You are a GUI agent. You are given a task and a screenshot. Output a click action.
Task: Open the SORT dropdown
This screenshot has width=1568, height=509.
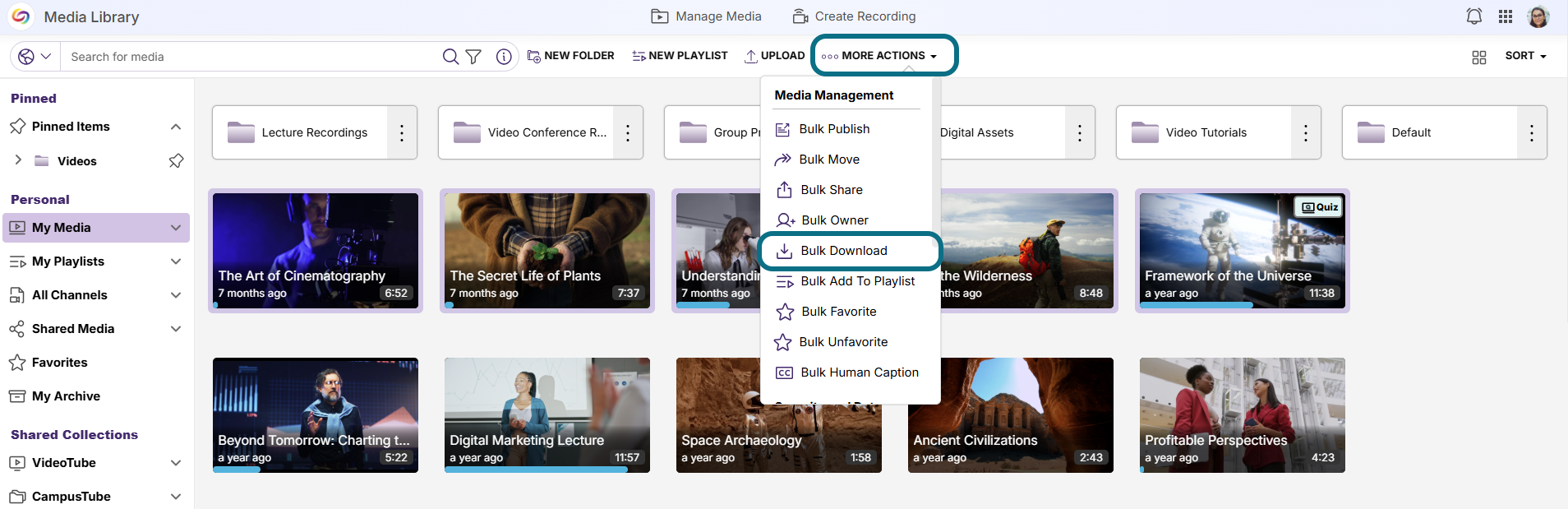[x=1526, y=56]
